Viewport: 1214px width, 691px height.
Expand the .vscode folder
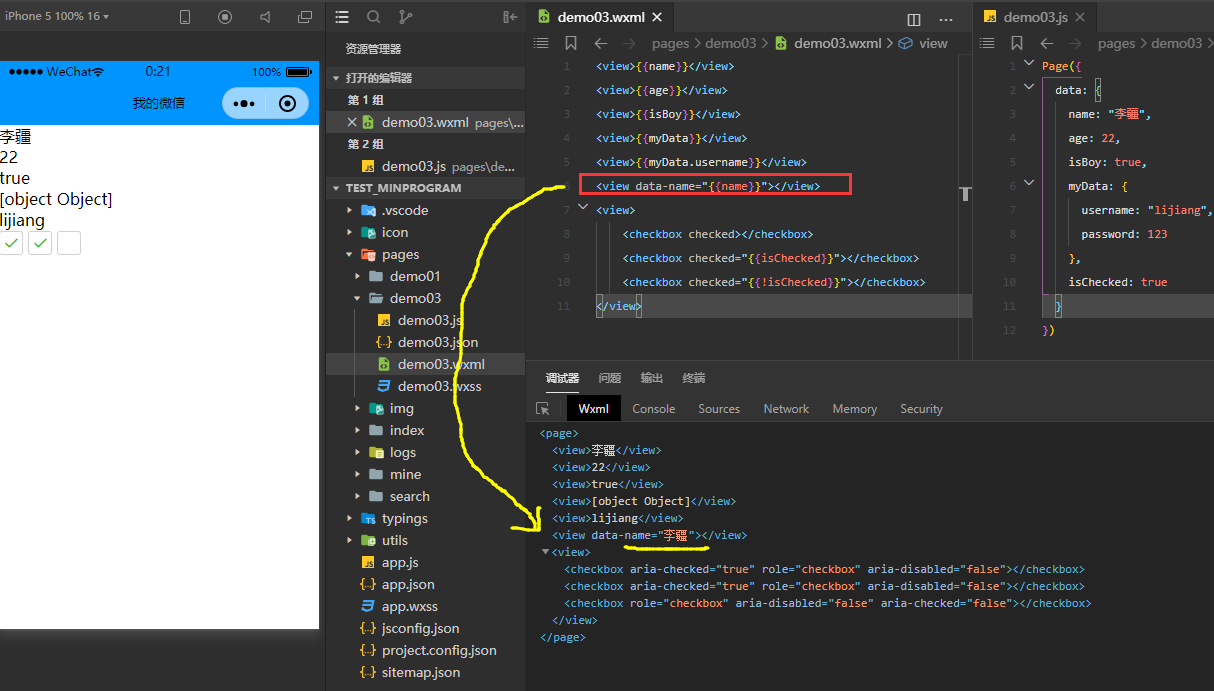click(349, 210)
